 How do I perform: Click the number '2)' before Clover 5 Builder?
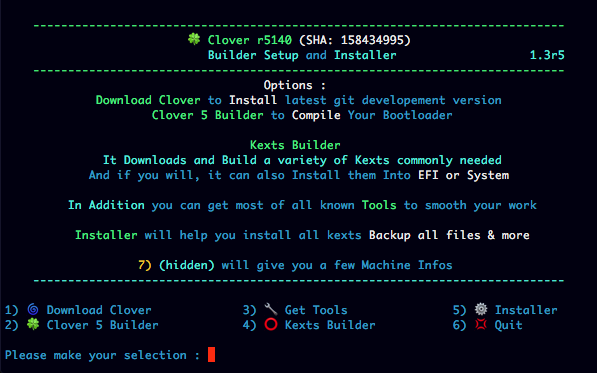click(11, 325)
